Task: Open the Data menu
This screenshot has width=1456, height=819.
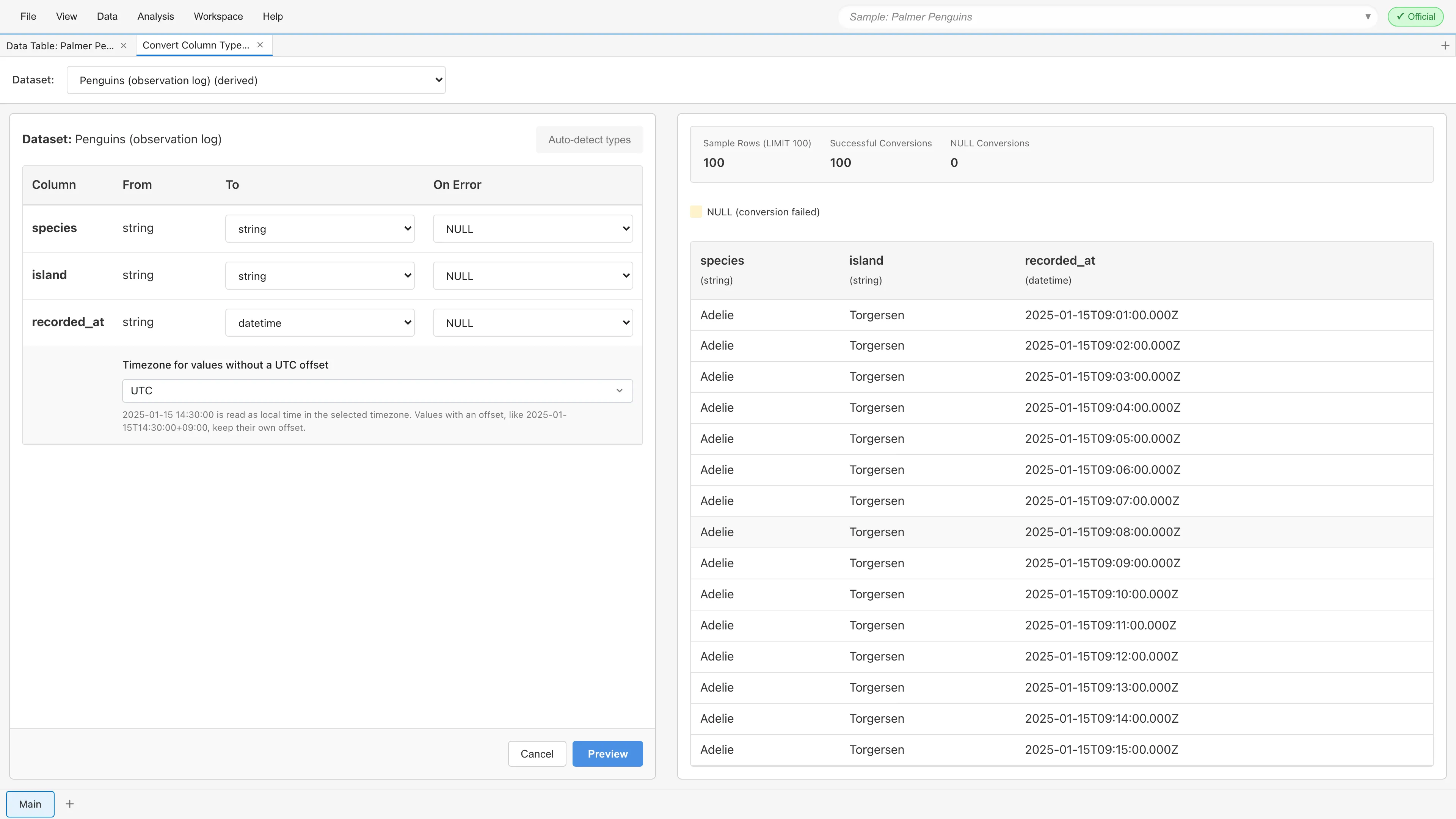Action: point(107,16)
